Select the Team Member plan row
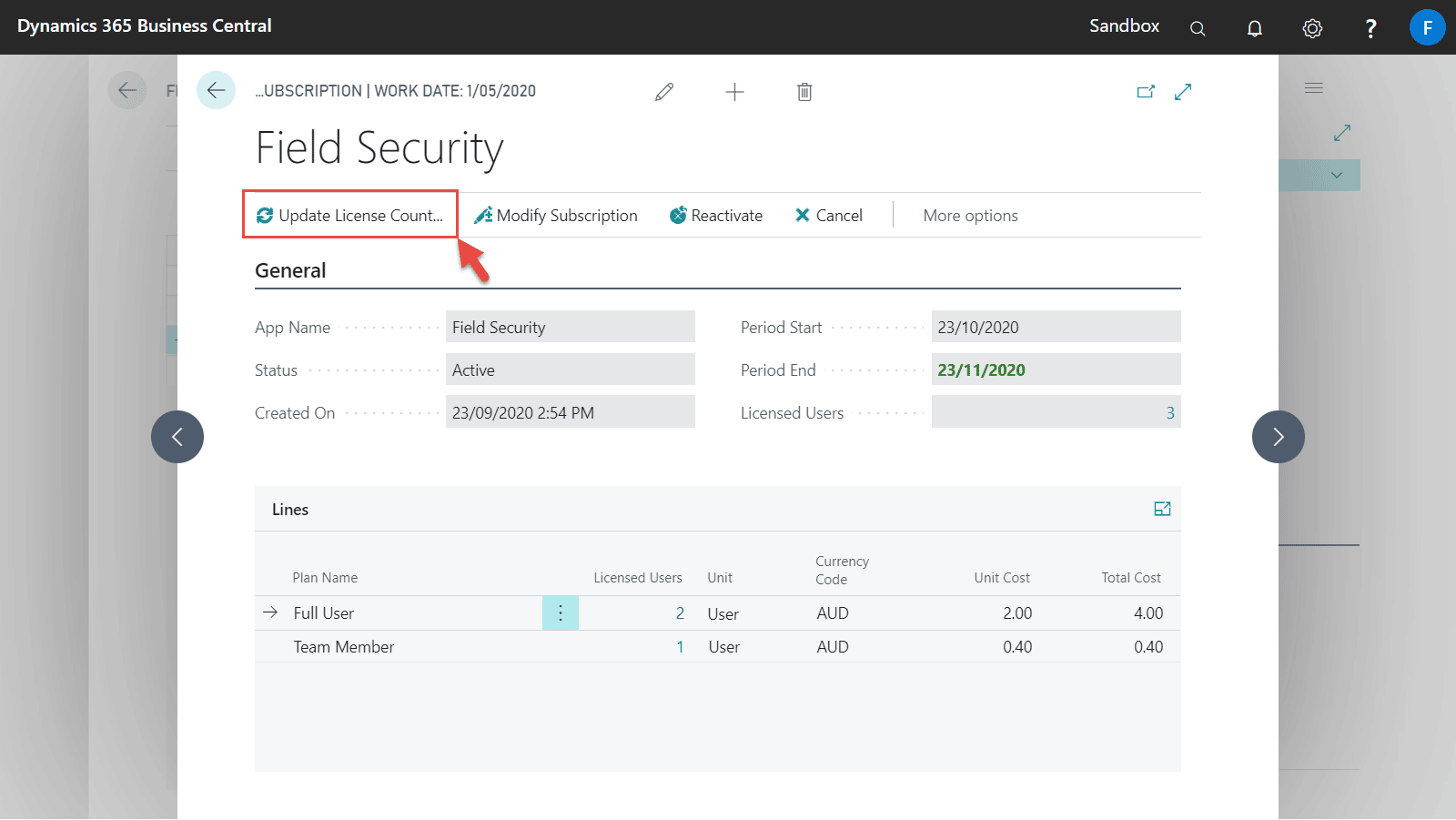The image size is (1456, 820). (717, 647)
